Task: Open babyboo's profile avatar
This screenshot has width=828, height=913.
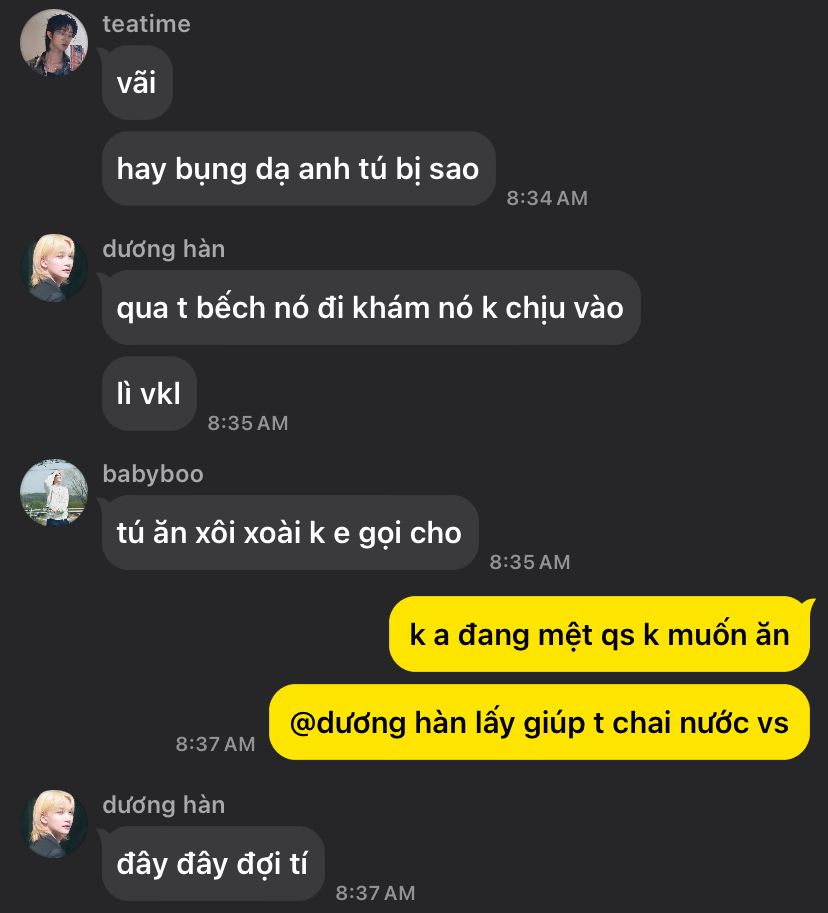Action: (x=54, y=493)
